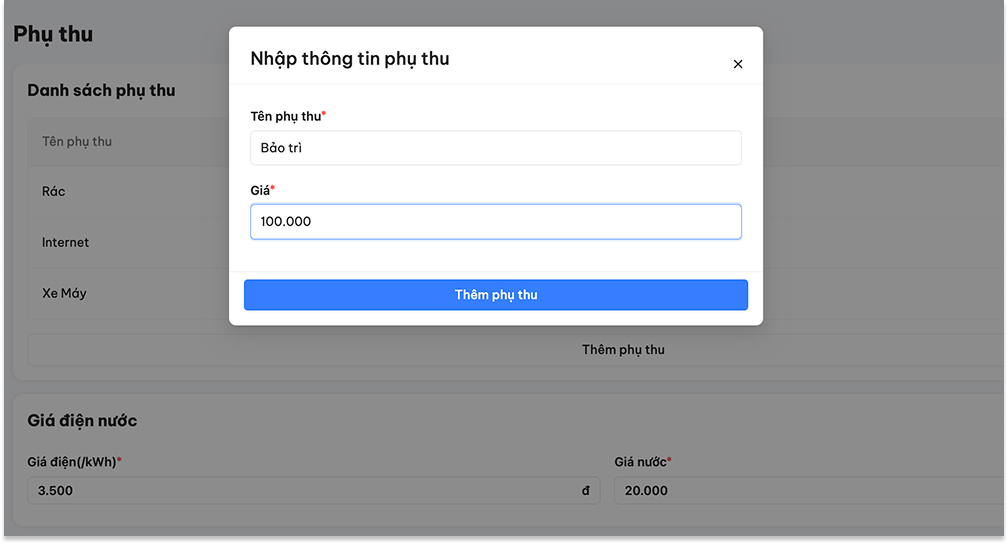The width and height of the screenshot is (1008, 544).
Task: Click the "Tên phụ thu" table column header
Action: point(77,141)
